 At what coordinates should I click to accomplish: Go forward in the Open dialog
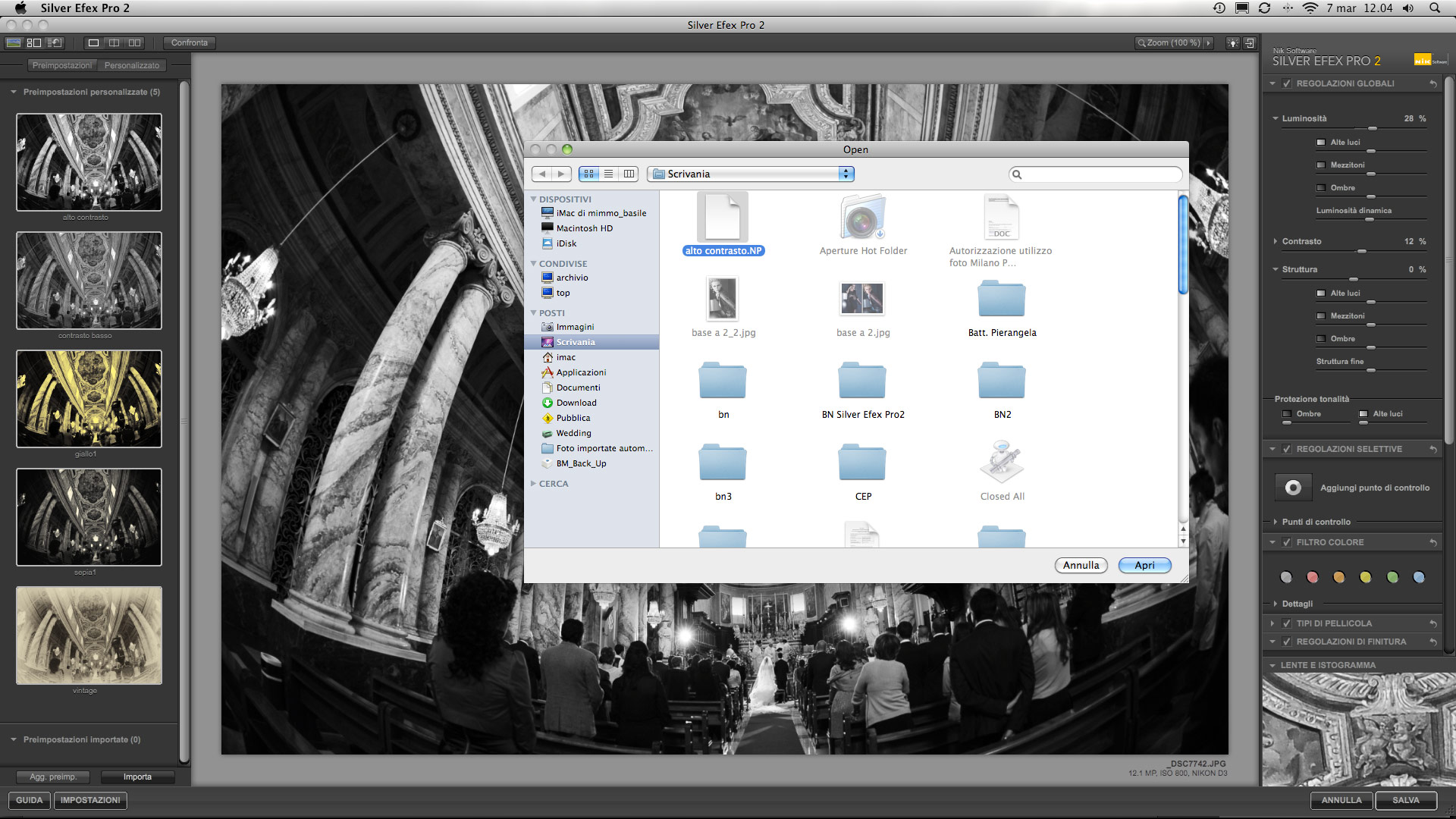click(562, 174)
